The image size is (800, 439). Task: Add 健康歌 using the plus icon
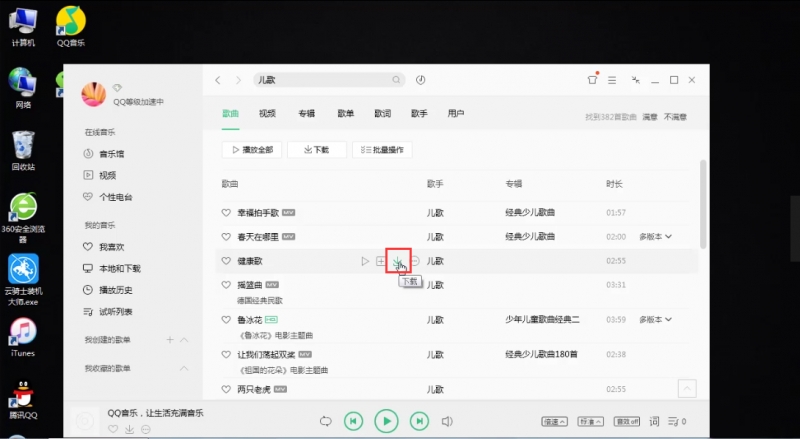click(x=381, y=261)
